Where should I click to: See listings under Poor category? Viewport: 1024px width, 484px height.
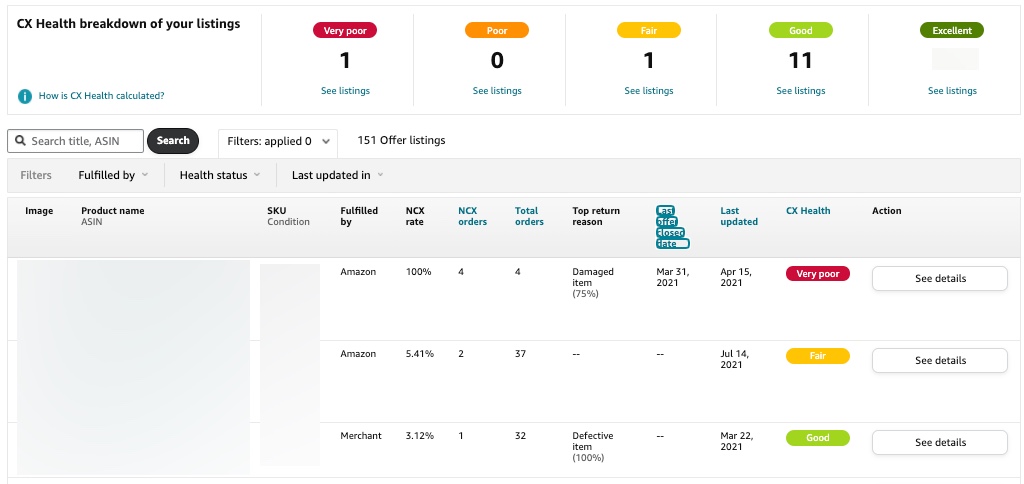point(497,91)
